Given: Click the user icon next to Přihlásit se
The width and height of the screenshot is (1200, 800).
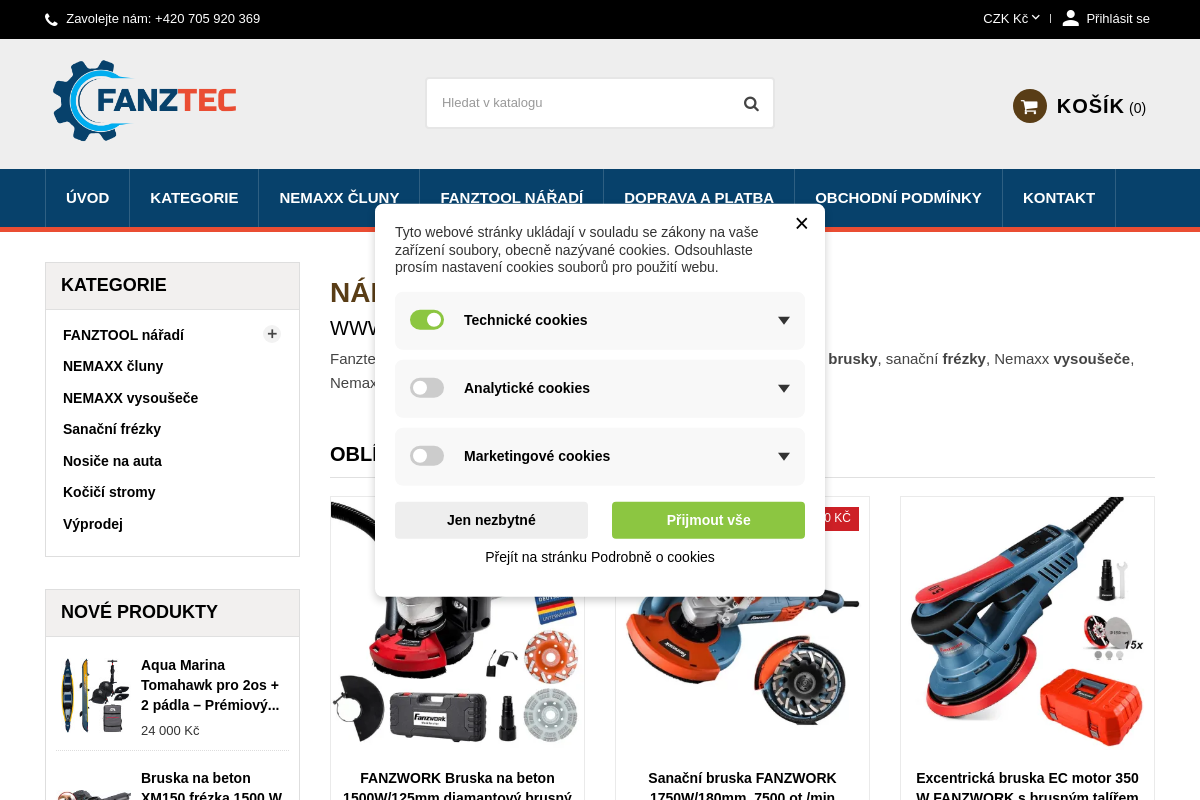Looking at the screenshot, I should click(1070, 18).
